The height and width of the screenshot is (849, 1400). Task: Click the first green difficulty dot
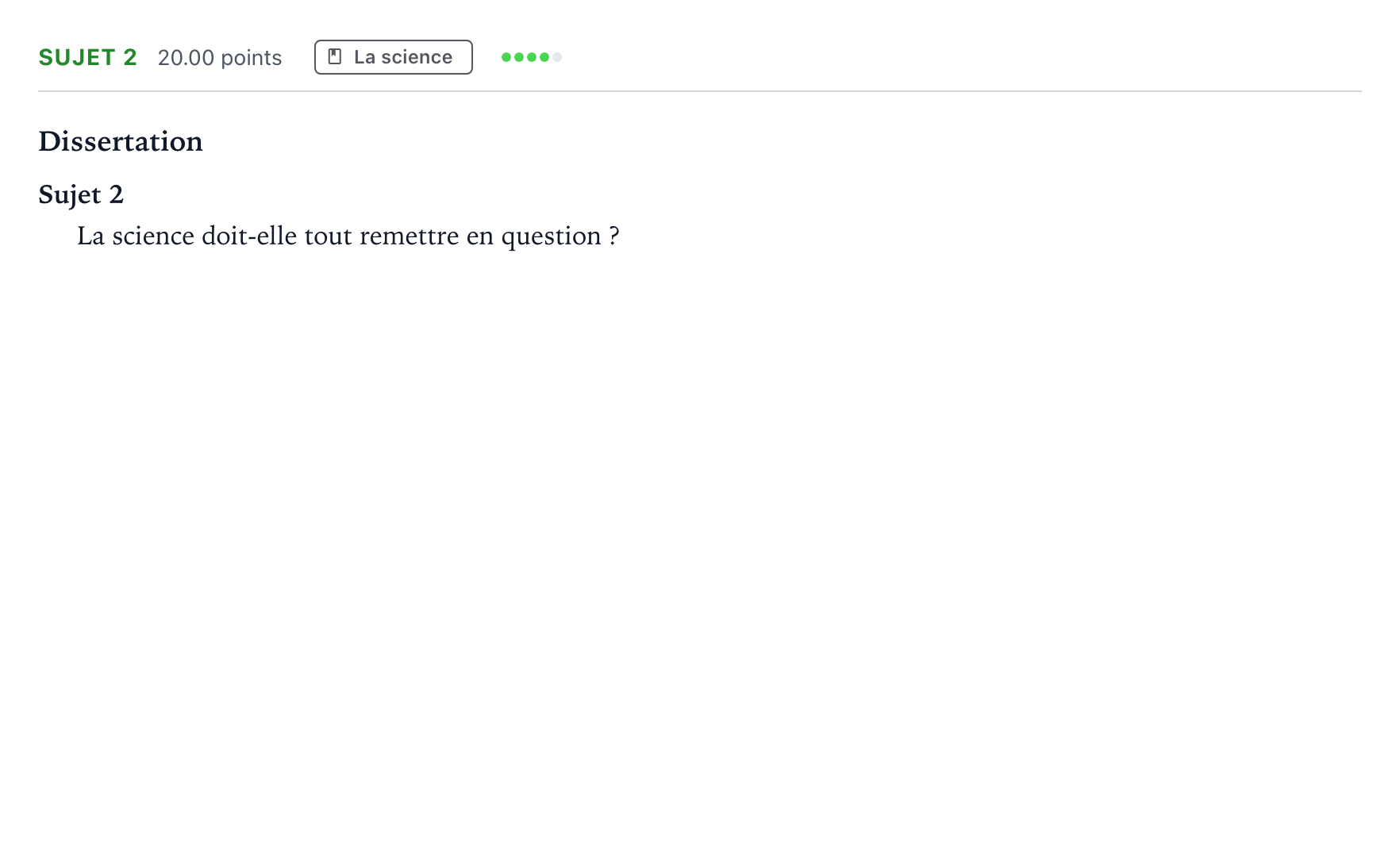[506, 57]
